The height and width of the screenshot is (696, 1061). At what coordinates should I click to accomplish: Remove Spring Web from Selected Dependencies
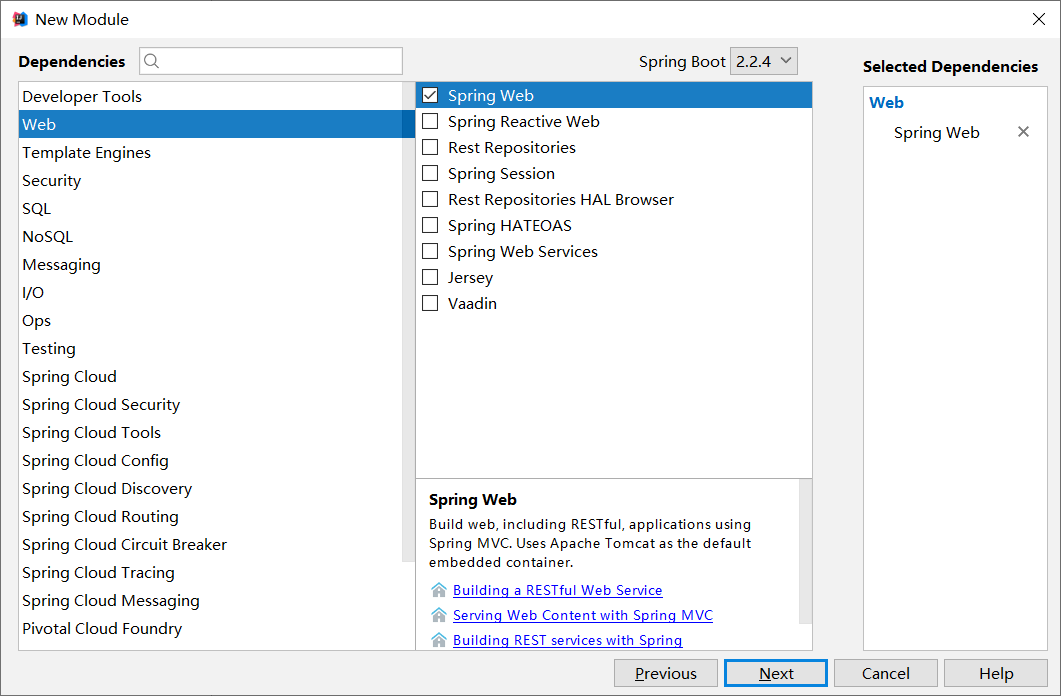point(1023,132)
